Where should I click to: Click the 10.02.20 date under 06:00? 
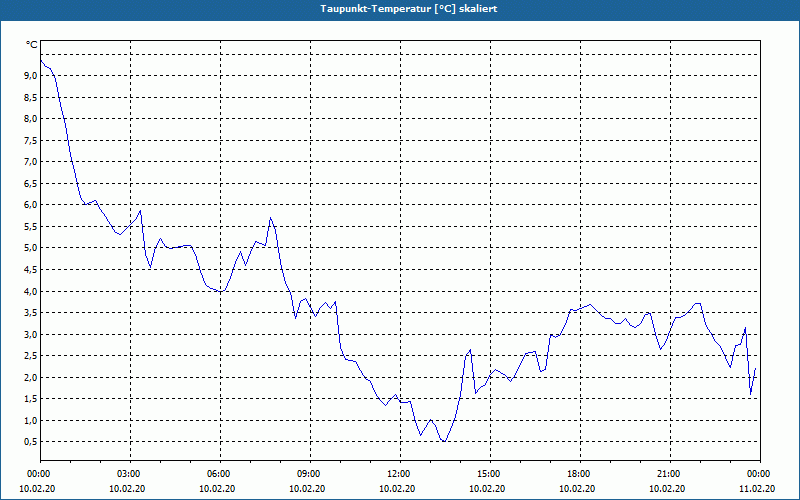(x=217, y=489)
